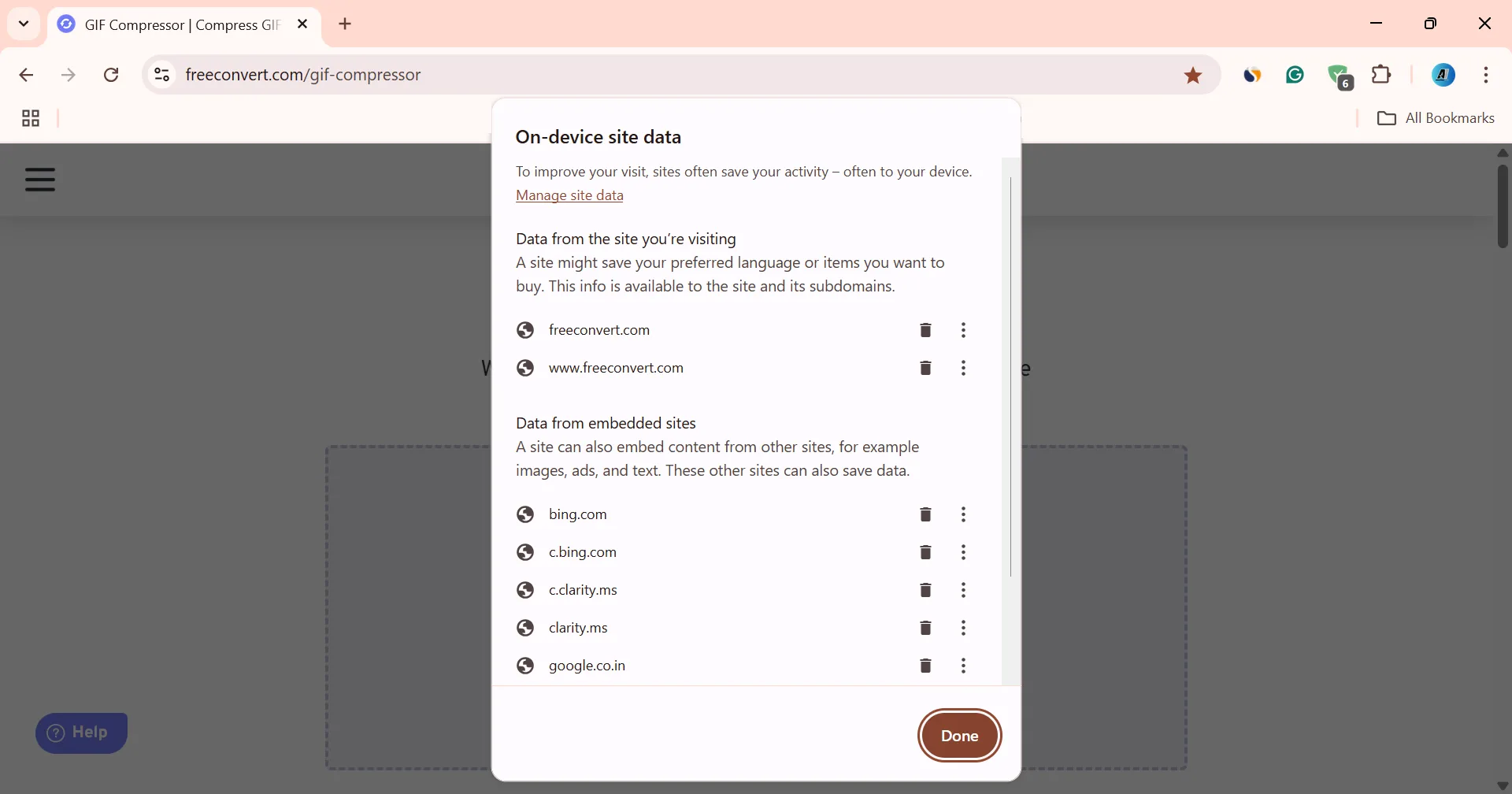Reload the current page
This screenshot has height=794, width=1512.
112,76
